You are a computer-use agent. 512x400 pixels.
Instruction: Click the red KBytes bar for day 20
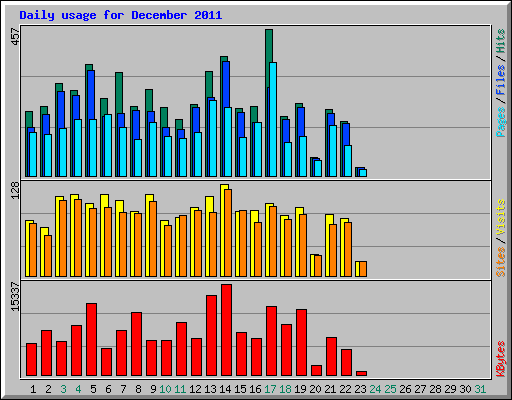coord(316,371)
